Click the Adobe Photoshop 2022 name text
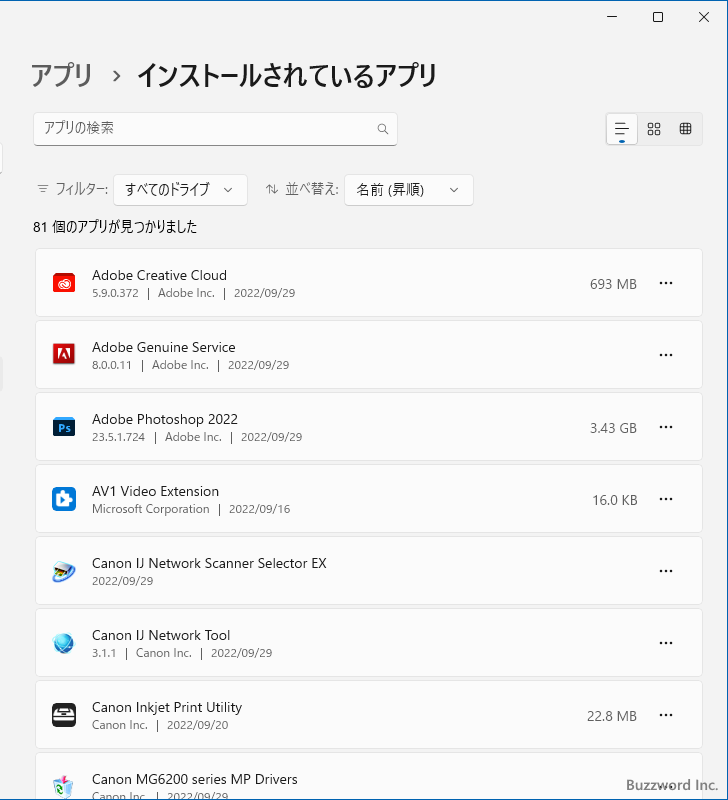Viewport: 728px width, 800px height. (x=165, y=419)
